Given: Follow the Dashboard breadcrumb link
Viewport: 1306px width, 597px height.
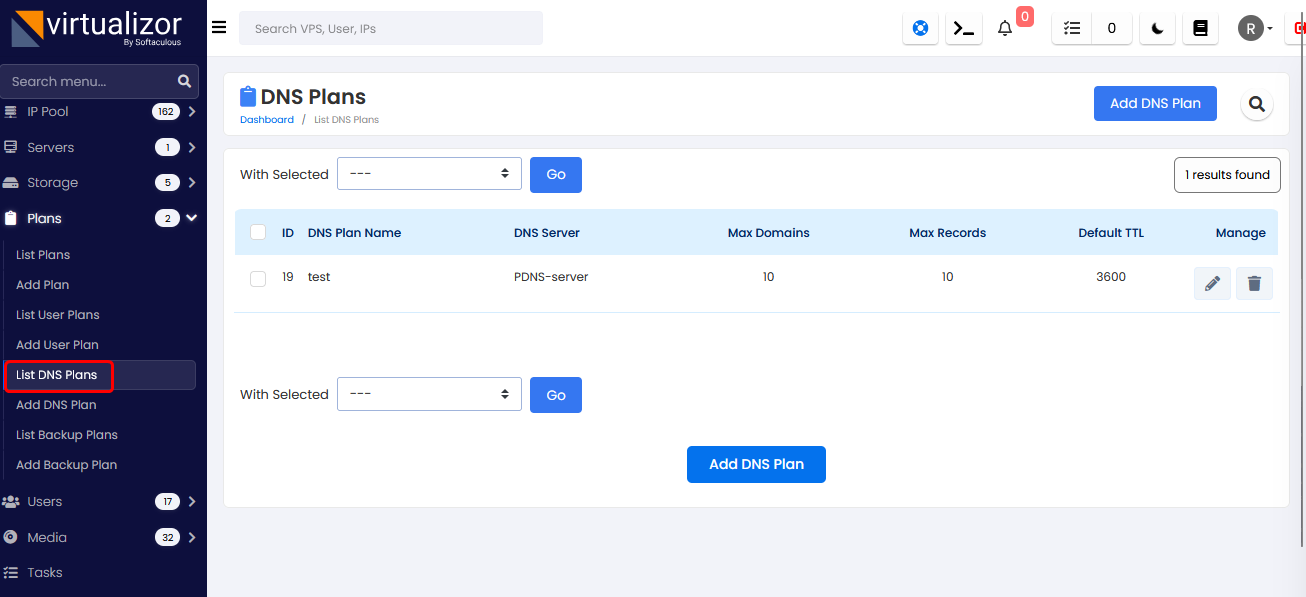Looking at the screenshot, I should tap(267, 120).
